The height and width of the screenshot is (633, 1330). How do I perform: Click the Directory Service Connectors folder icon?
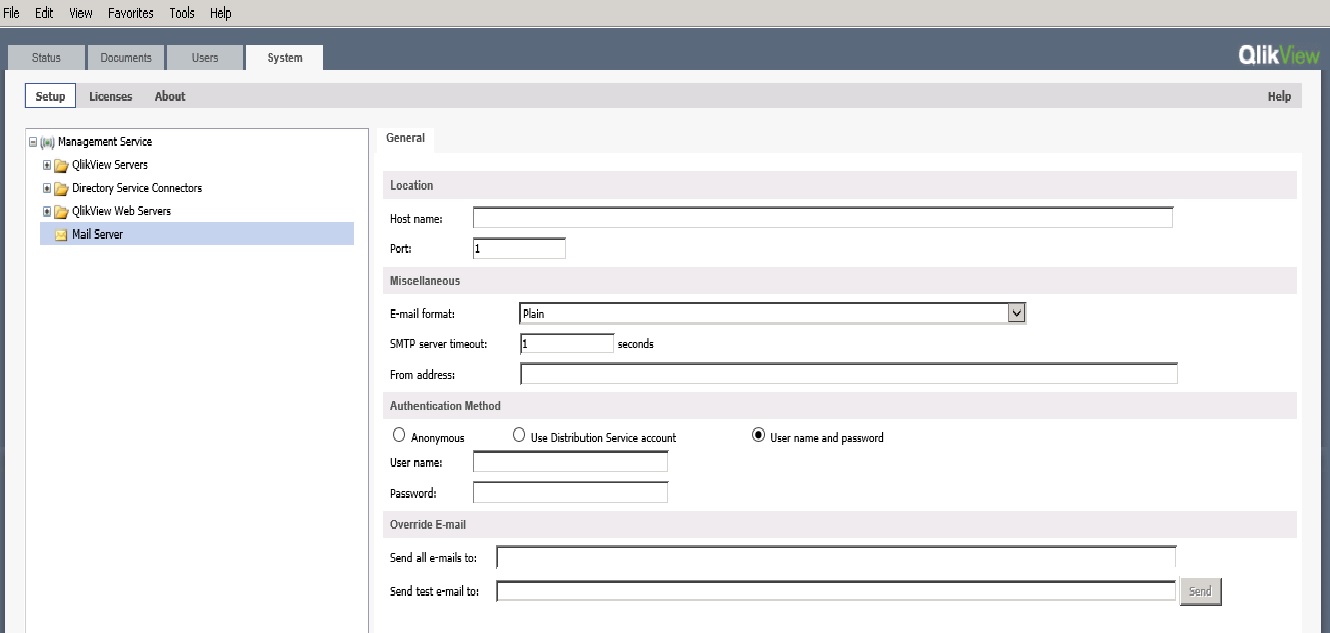point(61,188)
